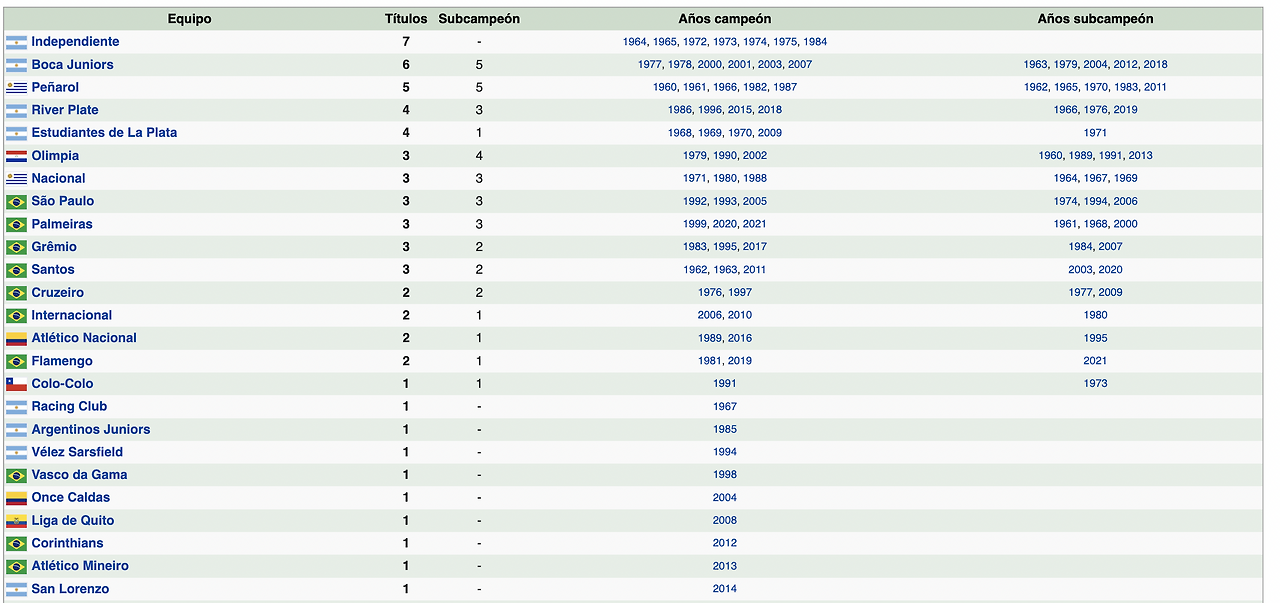
Task: Open the Atlético Mineiro team link
Action: coord(80,566)
